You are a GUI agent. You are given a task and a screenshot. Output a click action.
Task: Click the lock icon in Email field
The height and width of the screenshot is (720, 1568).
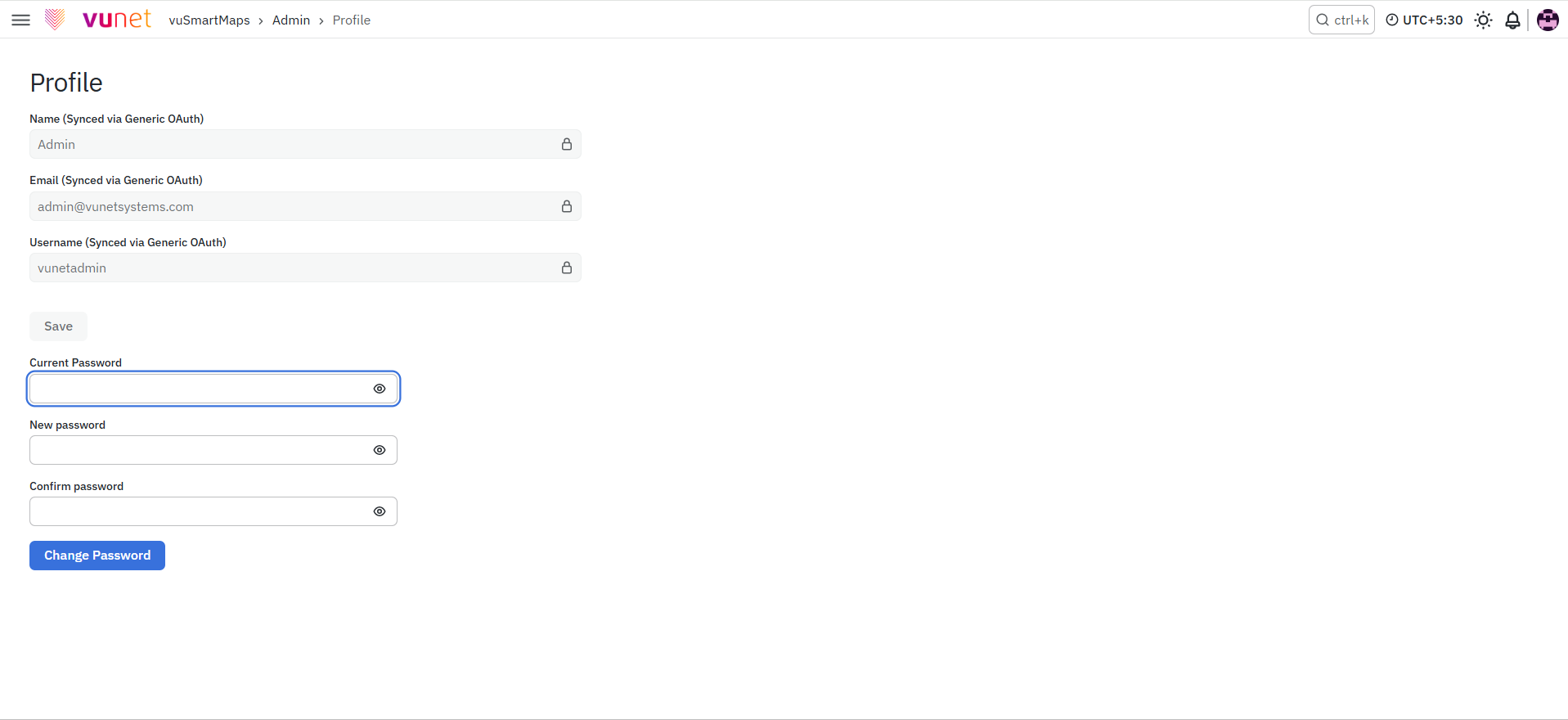click(x=566, y=206)
